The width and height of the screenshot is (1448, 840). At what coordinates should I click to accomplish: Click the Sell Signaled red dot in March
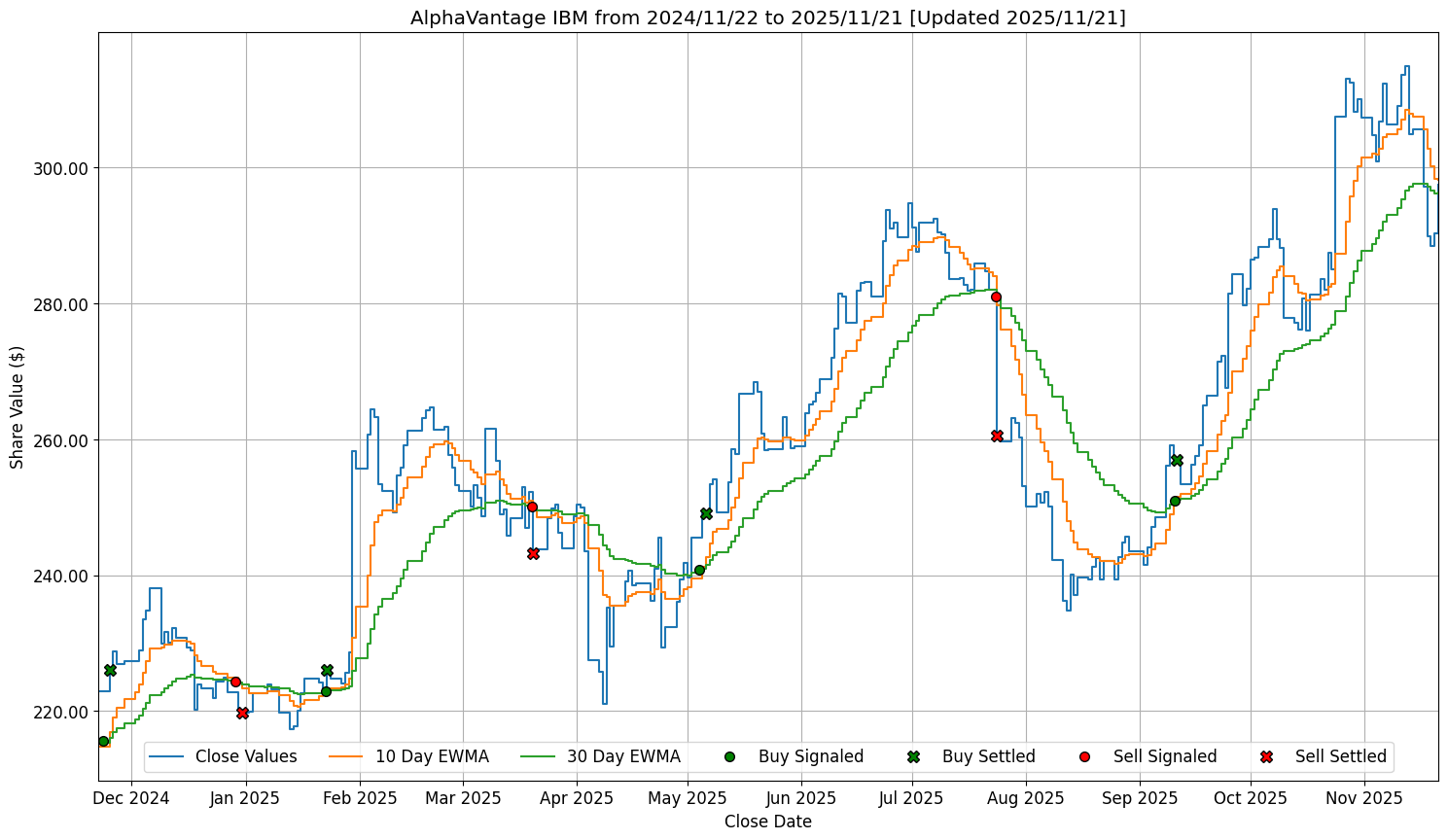(x=532, y=507)
